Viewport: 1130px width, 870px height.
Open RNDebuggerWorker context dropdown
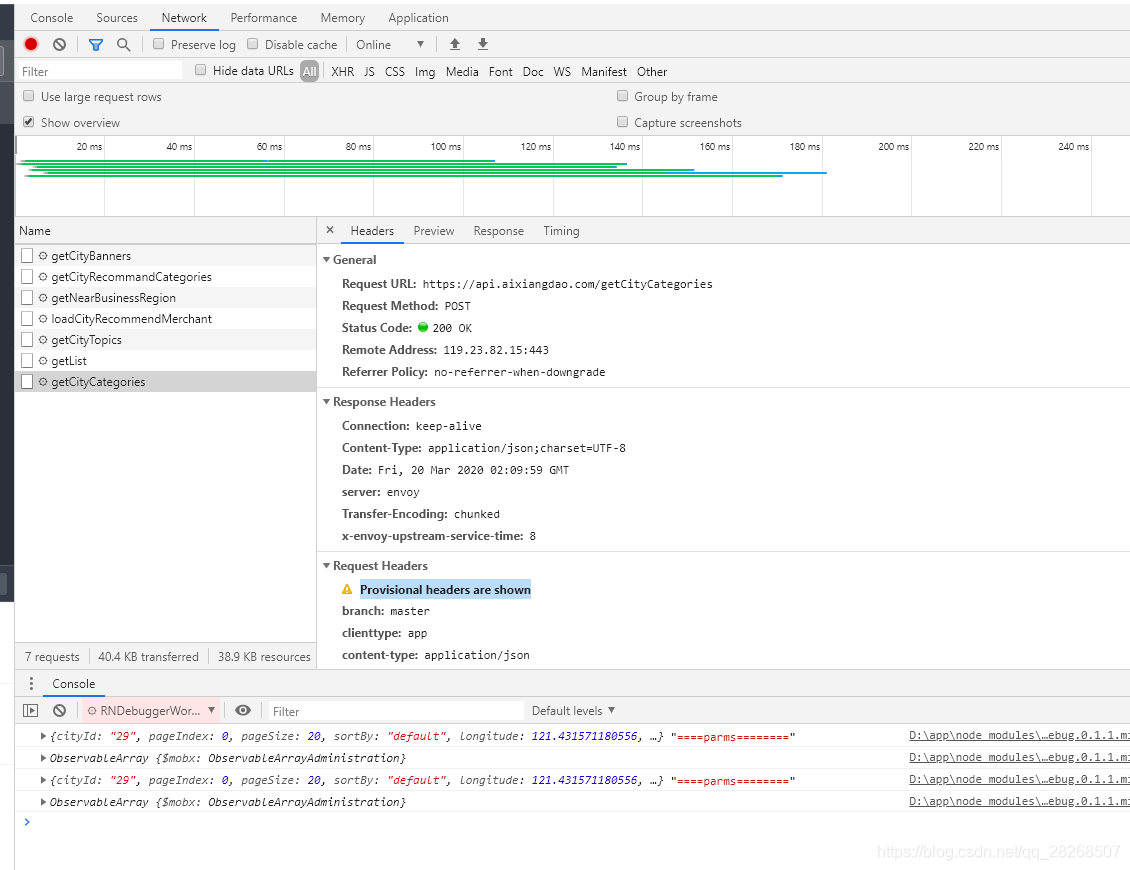point(151,710)
